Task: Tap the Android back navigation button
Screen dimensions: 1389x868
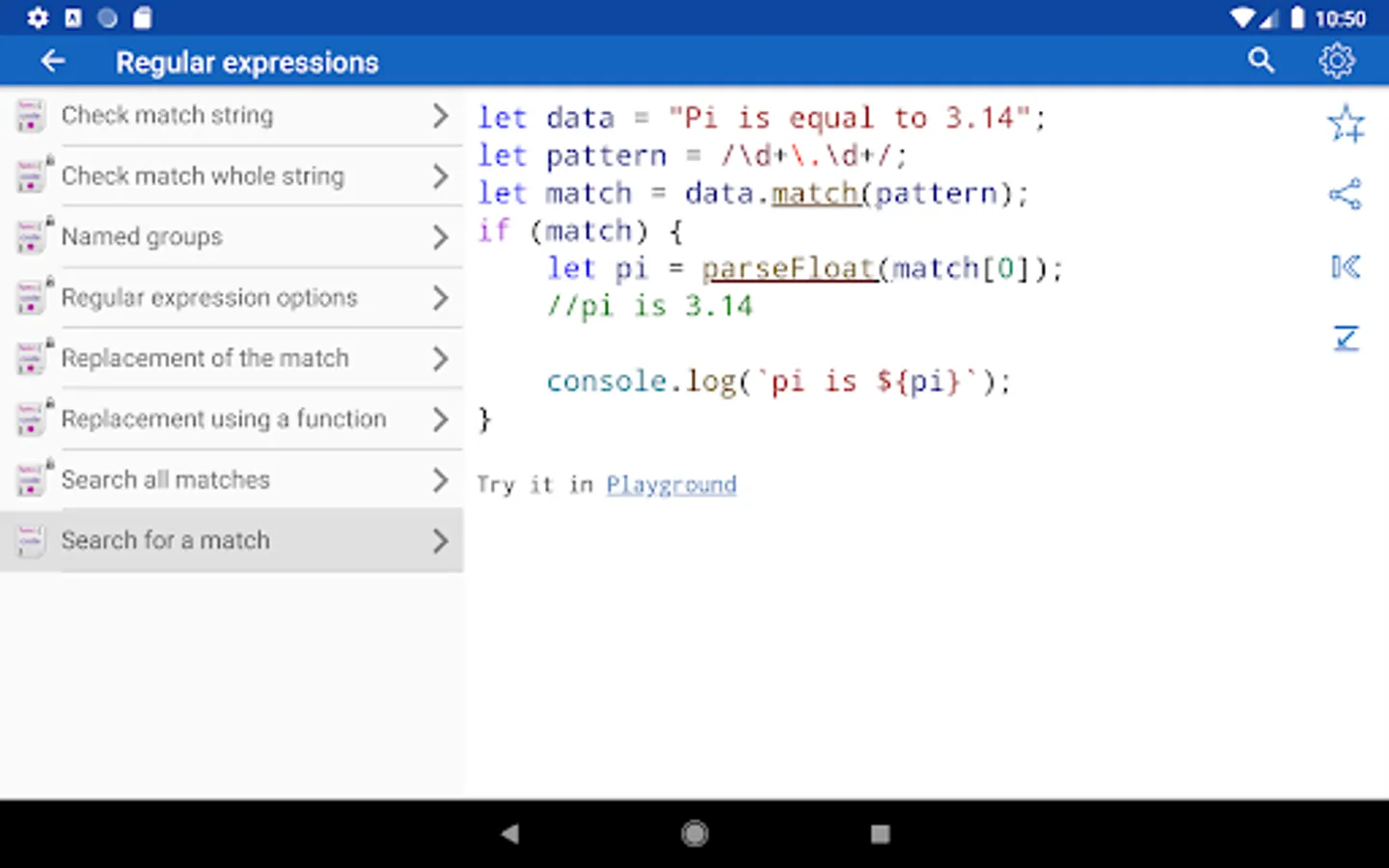Action: 510,833
